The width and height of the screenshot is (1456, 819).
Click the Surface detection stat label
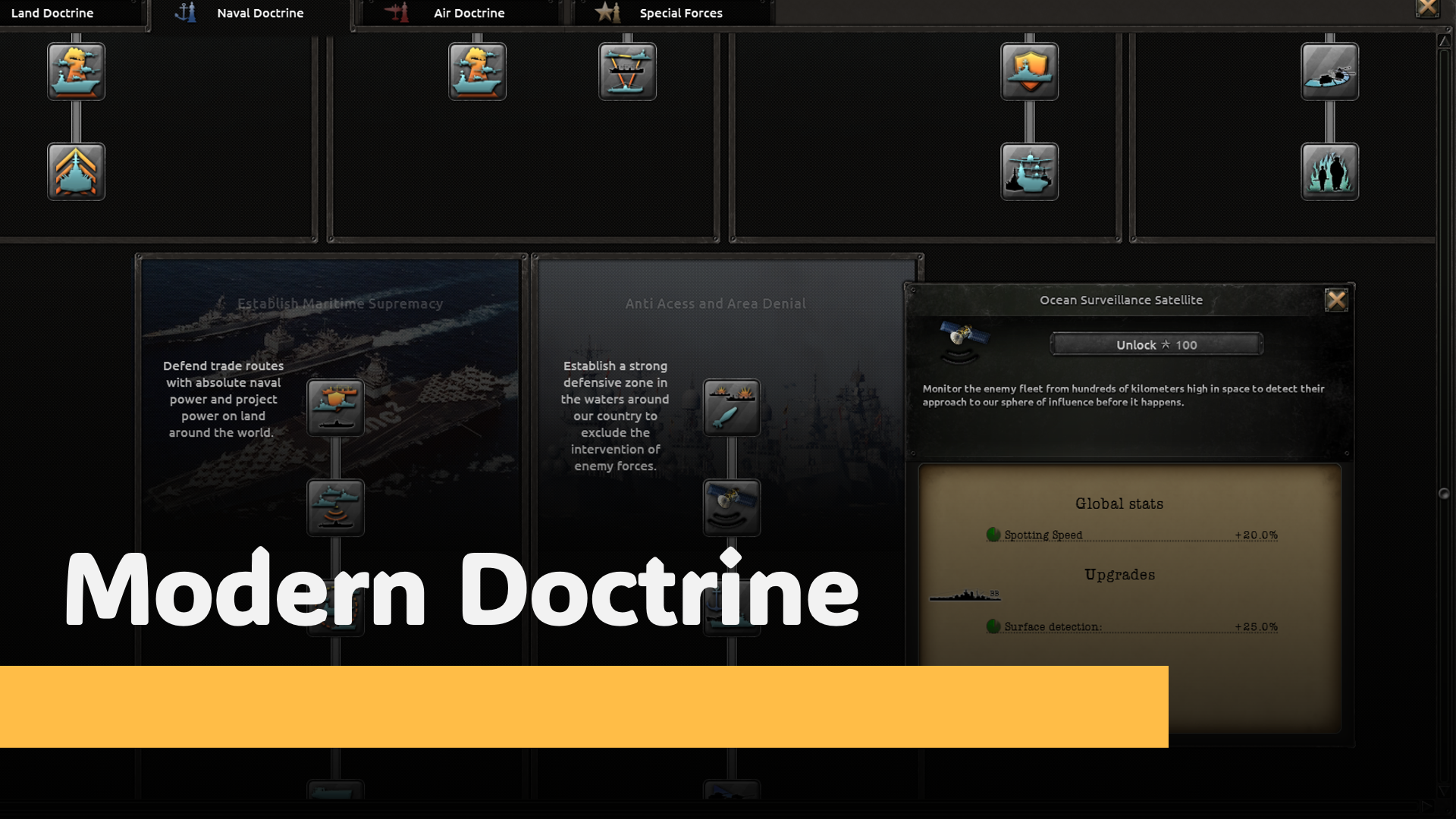click(1053, 626)
